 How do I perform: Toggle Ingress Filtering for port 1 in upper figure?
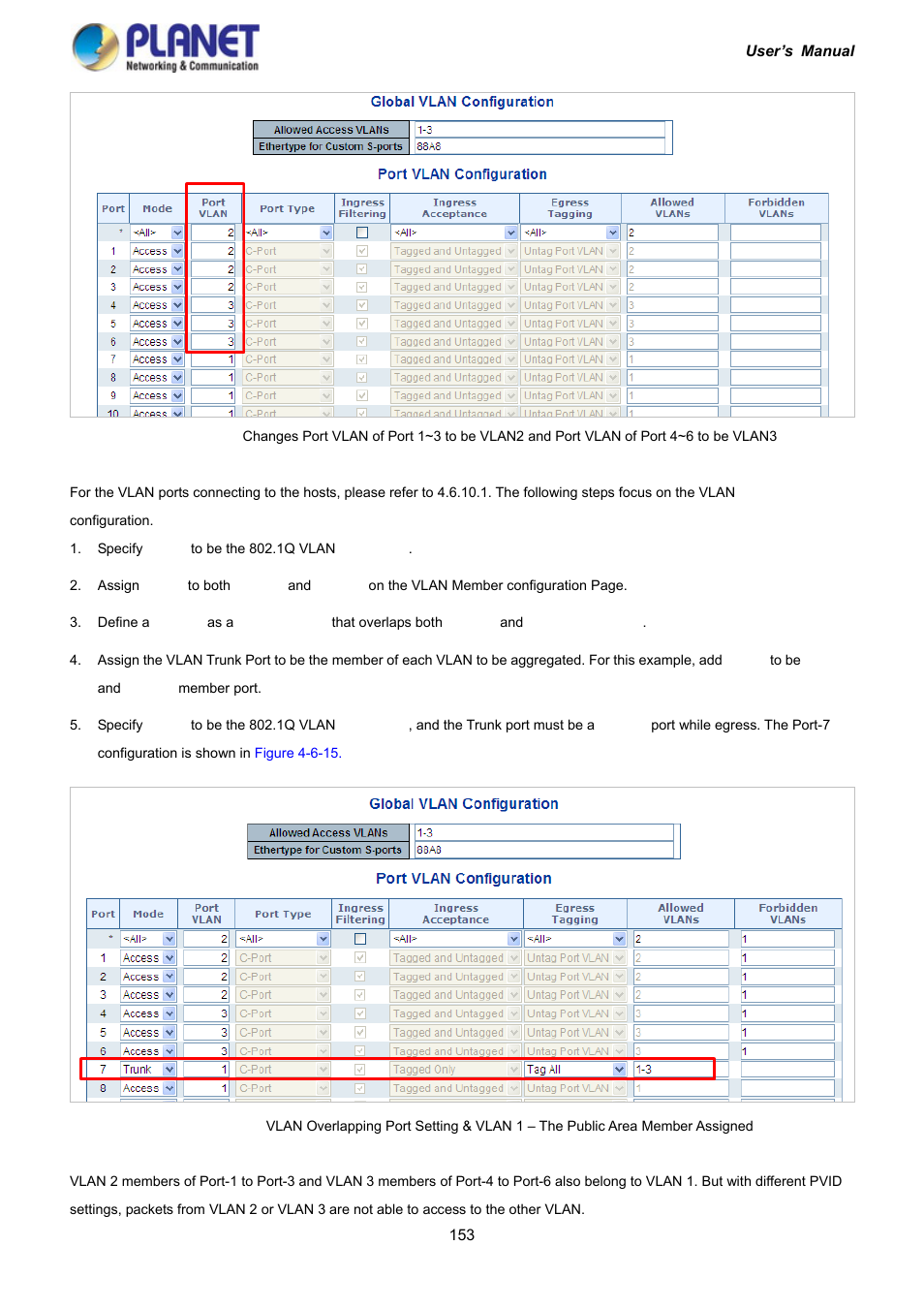(362, 251)
